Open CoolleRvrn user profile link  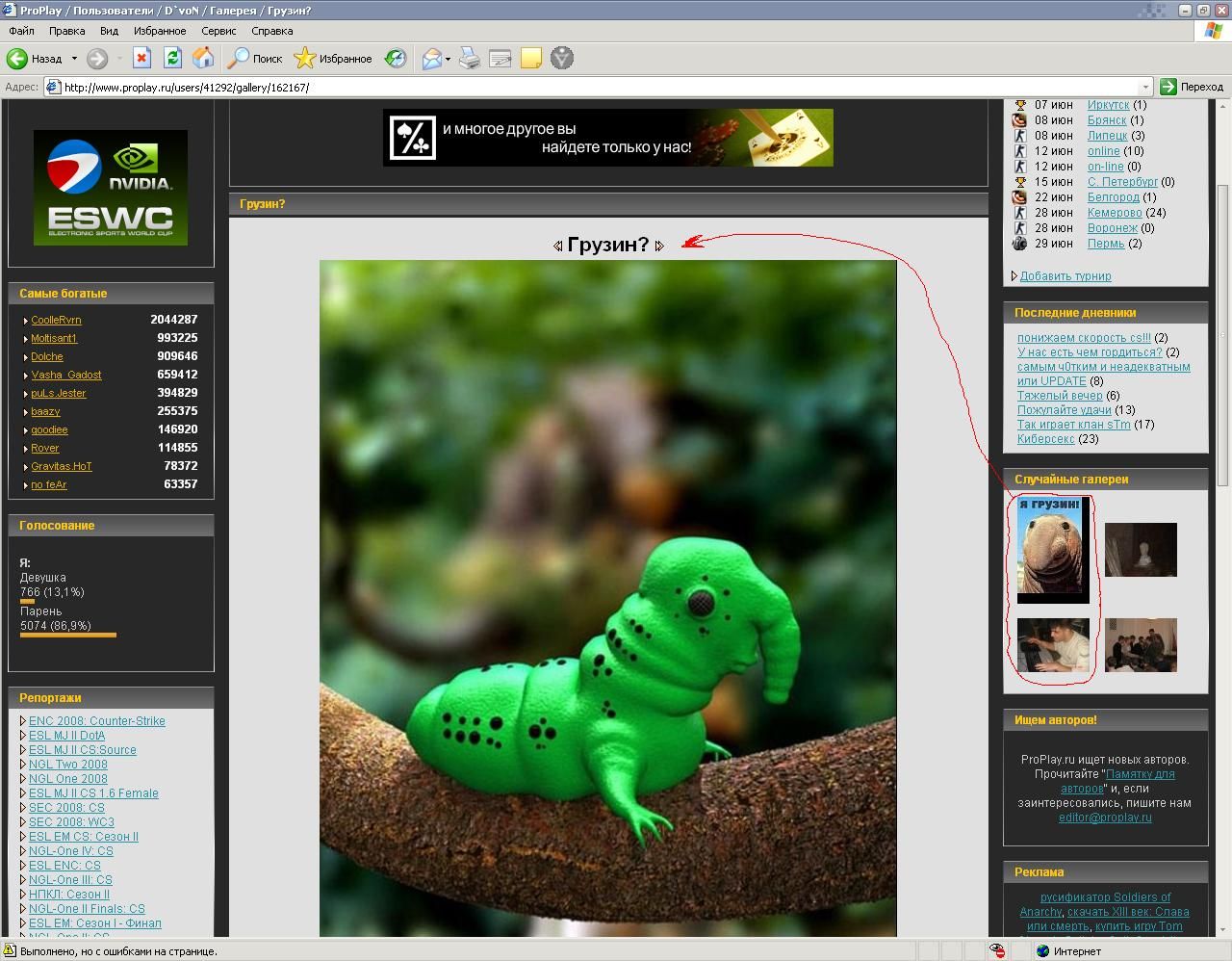tap(56, 320)
